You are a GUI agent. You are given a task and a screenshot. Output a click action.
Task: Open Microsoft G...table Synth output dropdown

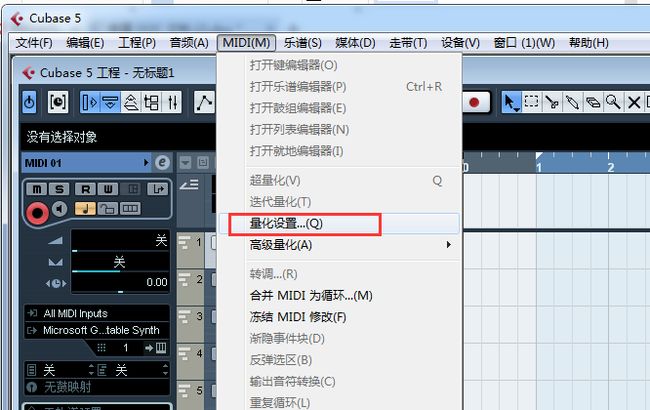[97, 330]
